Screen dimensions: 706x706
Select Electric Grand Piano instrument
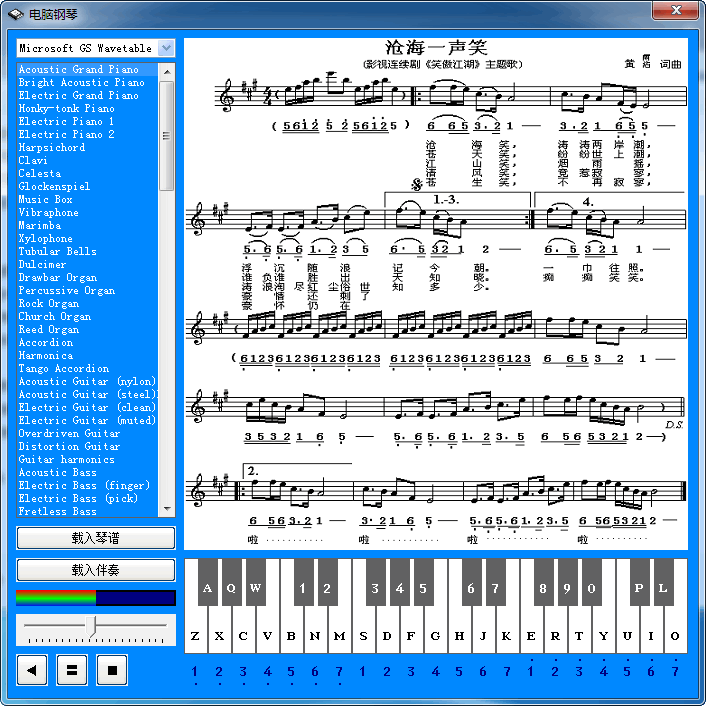88,95
